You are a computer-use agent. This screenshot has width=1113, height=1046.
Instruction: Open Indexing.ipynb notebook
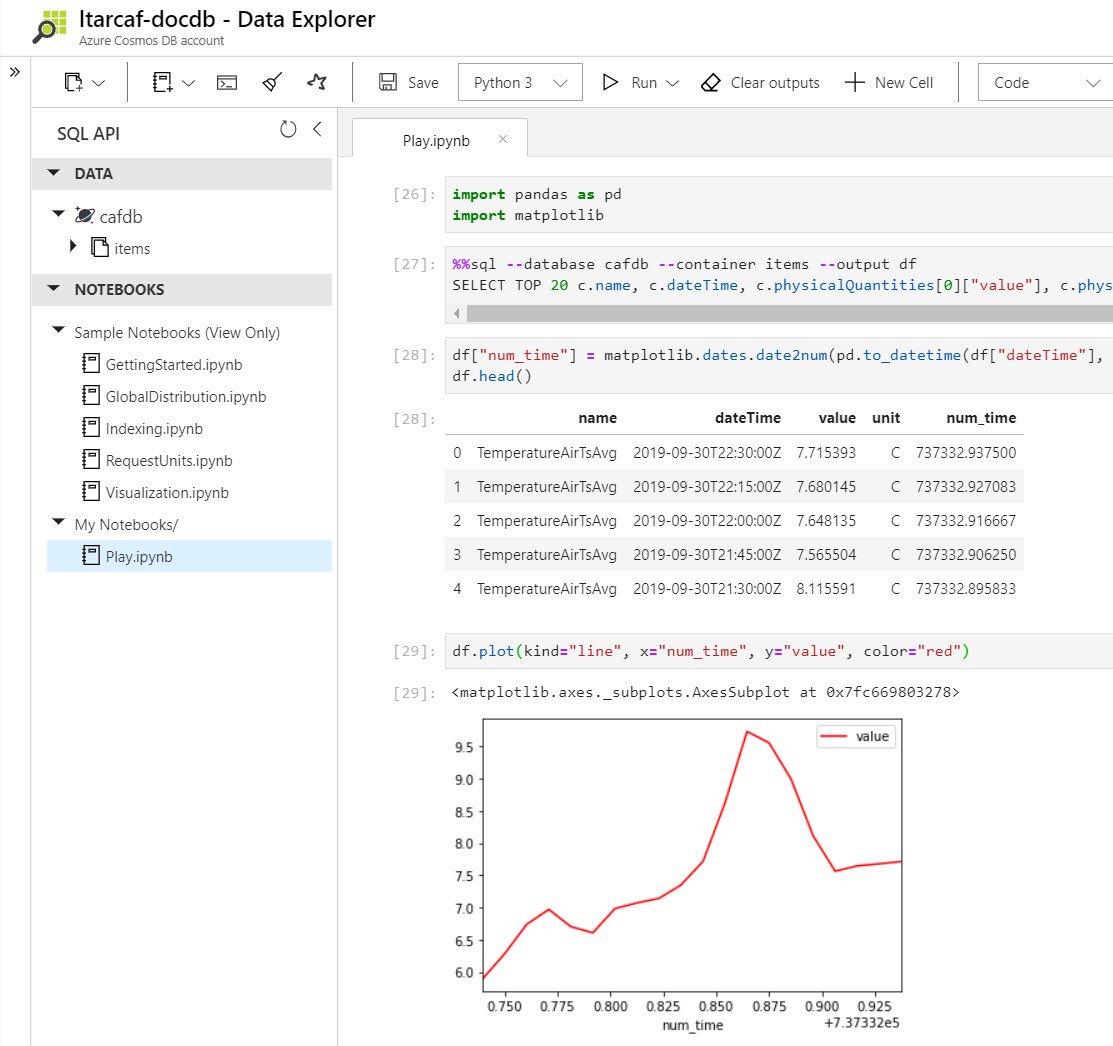click(154, 429)
